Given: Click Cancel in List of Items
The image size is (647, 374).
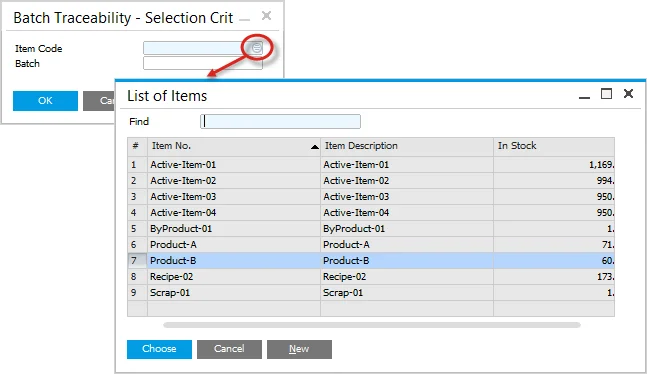Looking at the screenshot, I should 229,349.
